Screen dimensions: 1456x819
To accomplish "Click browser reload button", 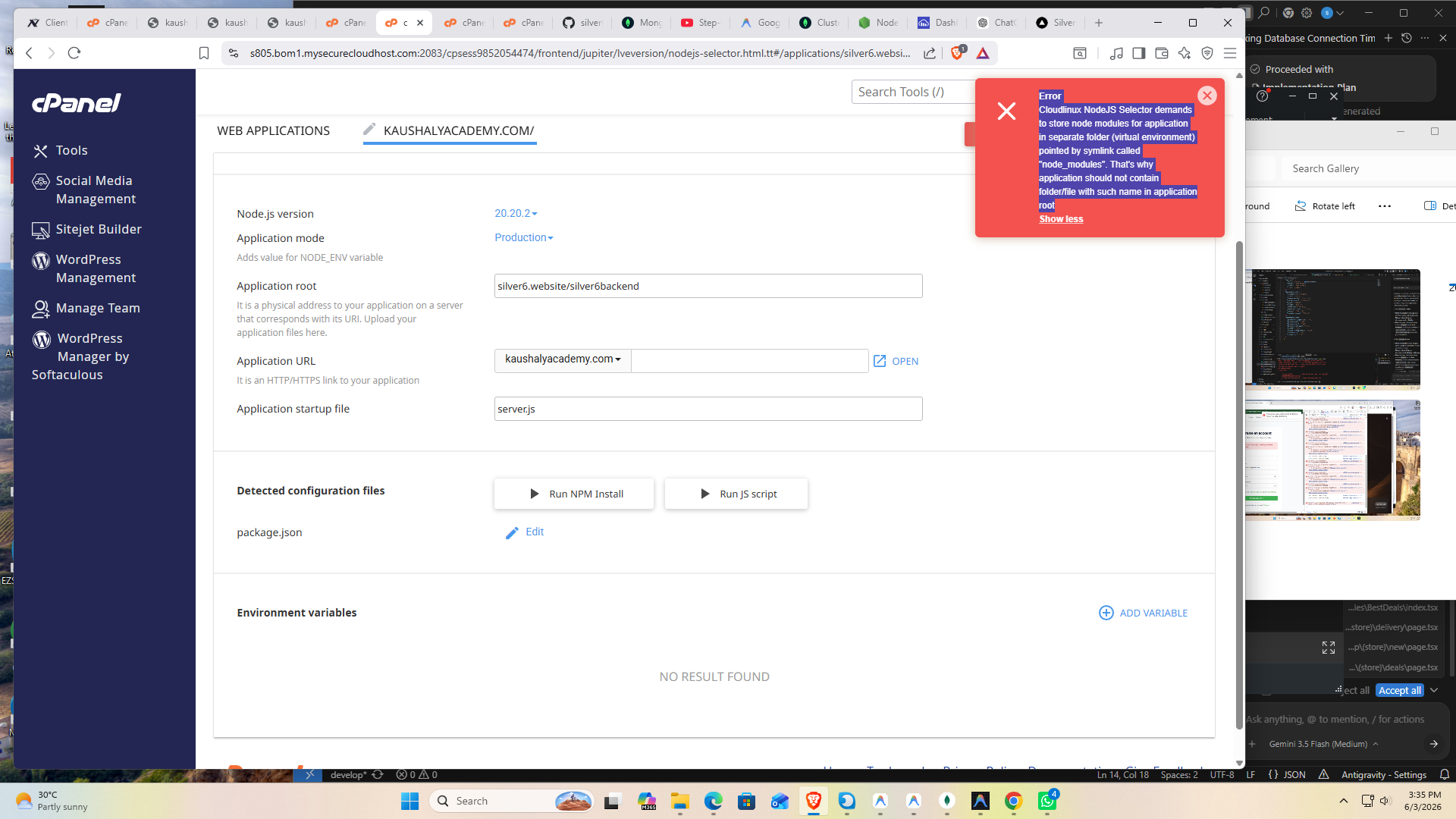I will [x=74, y=53].
